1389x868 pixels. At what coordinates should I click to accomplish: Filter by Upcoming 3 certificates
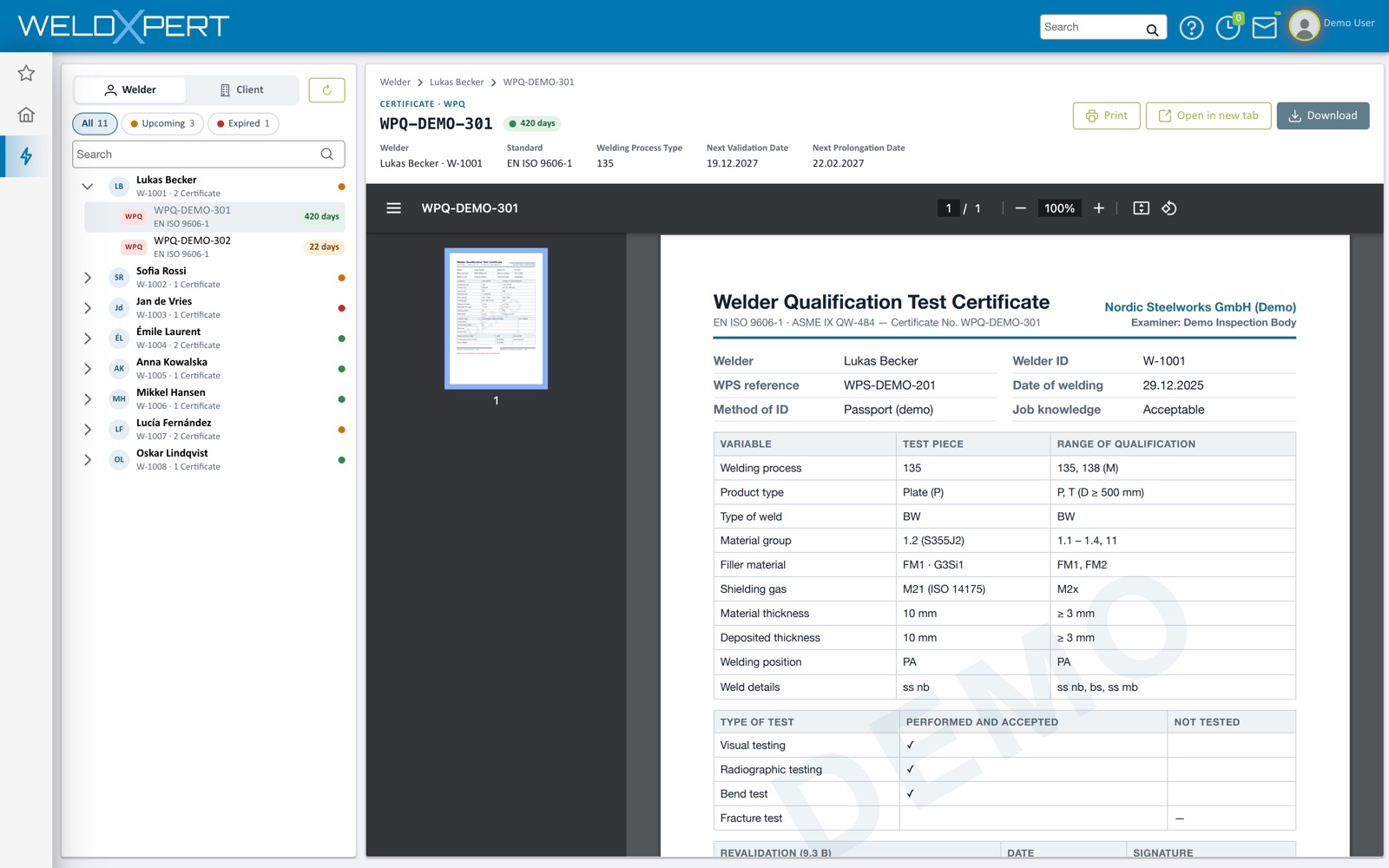162,123
